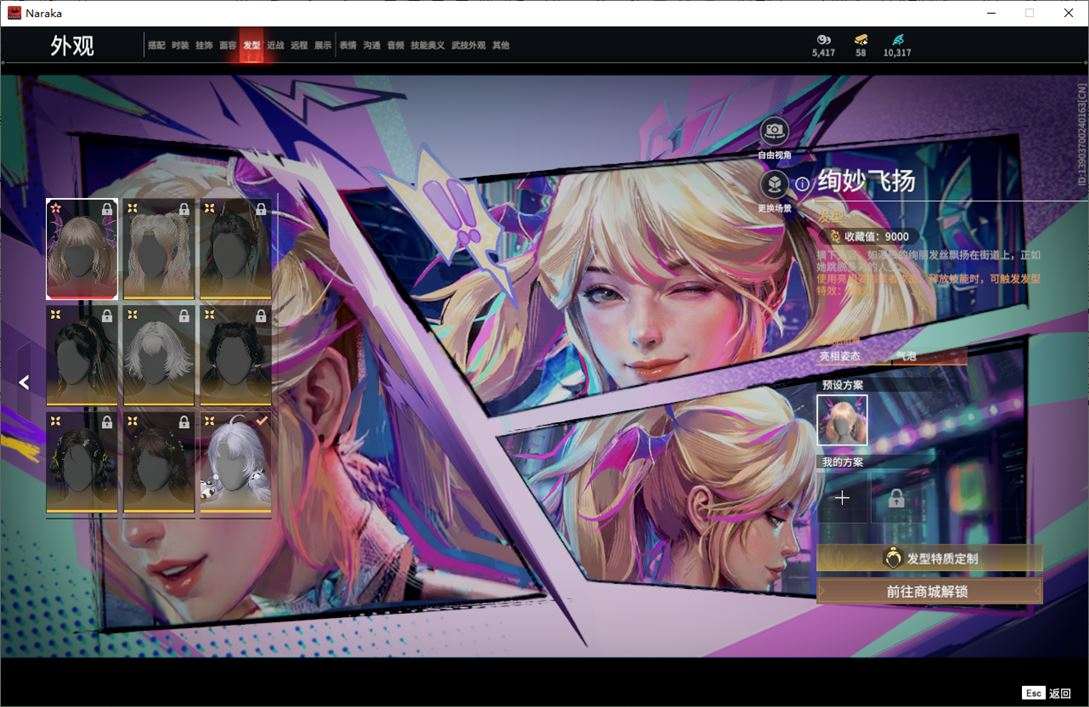Click the Naraka window title bar icon
This screenshot has height=707, width=1089.
15,13
